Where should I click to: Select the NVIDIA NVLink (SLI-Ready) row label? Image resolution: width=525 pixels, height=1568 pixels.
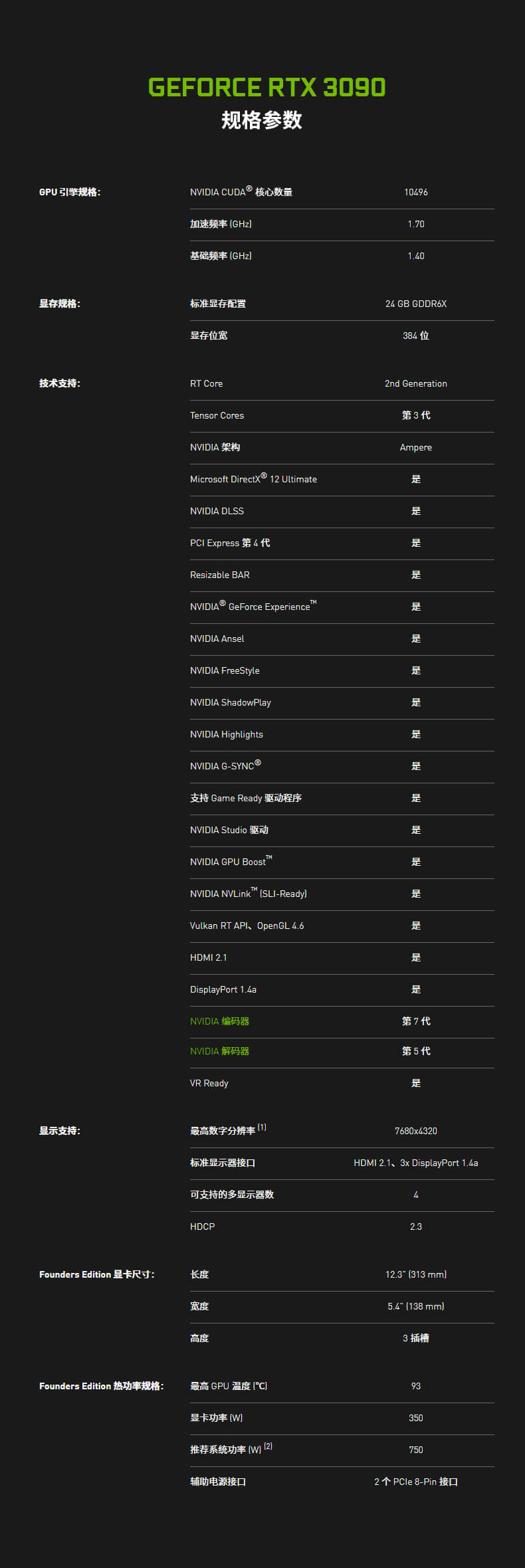(248, 894)
